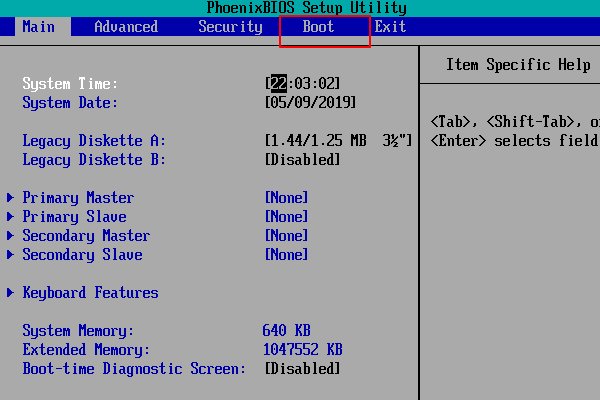Expand the Secondary Slave arrow

pyautogui.click(x=10, y=255)
